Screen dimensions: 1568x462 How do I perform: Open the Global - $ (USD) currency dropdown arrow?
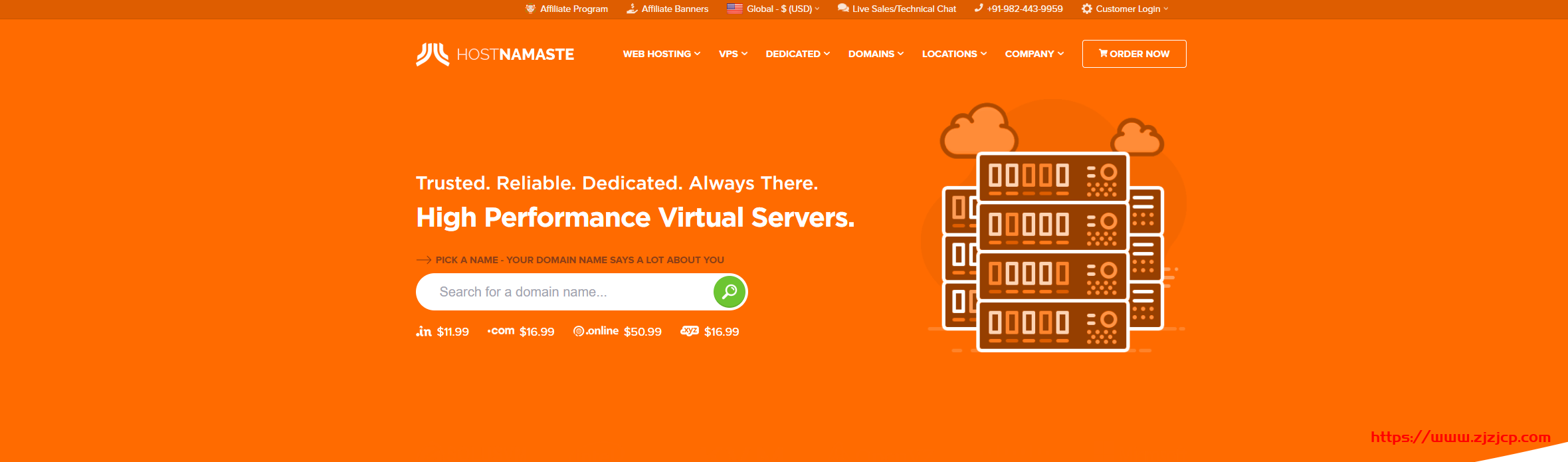coord(817,9)
